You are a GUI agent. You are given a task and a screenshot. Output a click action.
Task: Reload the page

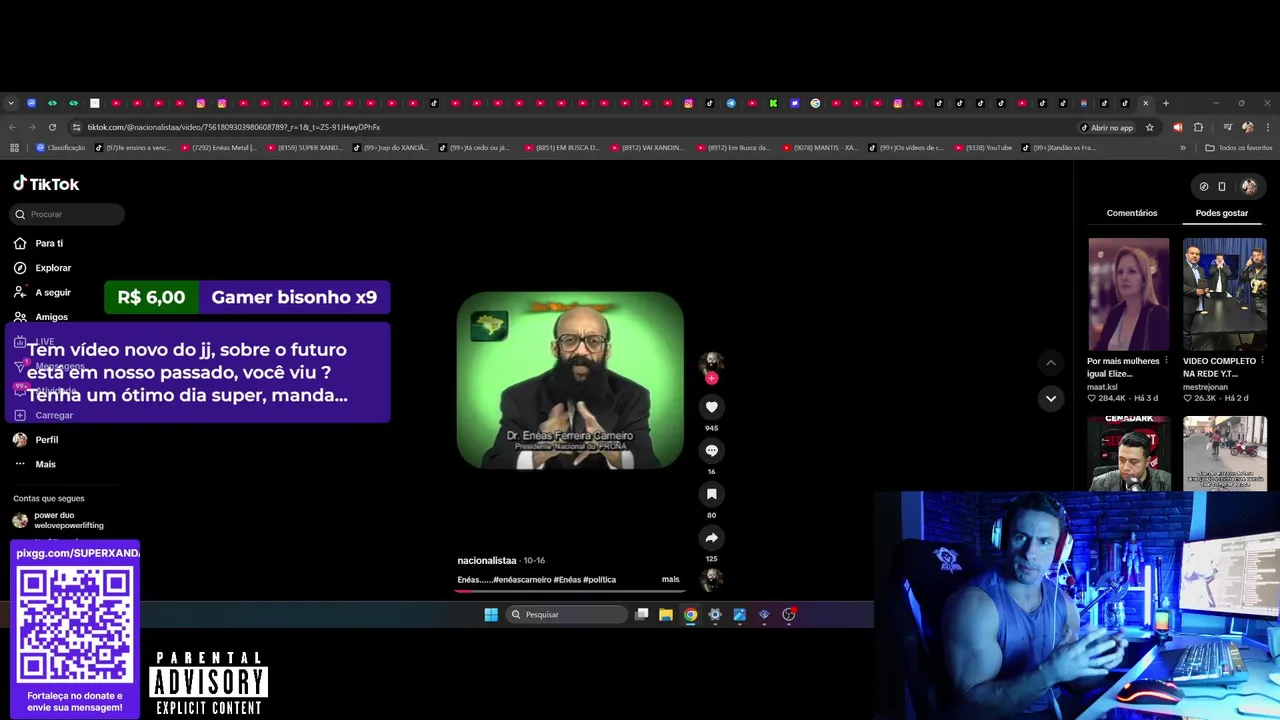click(x=52, y=127)
